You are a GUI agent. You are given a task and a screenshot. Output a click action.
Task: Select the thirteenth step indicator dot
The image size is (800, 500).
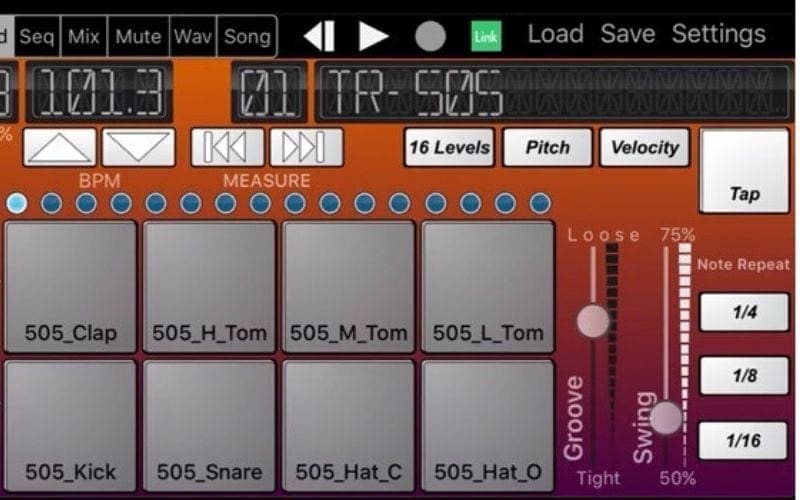(x=436, y=203)
